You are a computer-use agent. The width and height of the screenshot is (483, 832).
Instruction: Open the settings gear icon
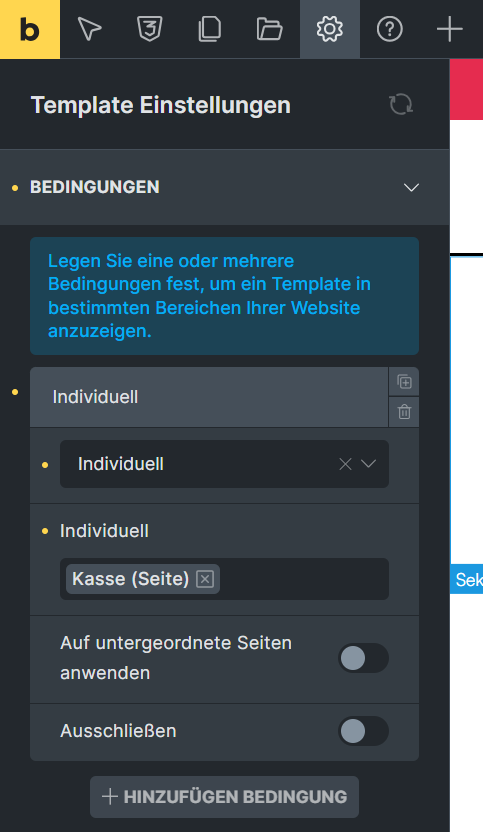(x=330, y=29)
